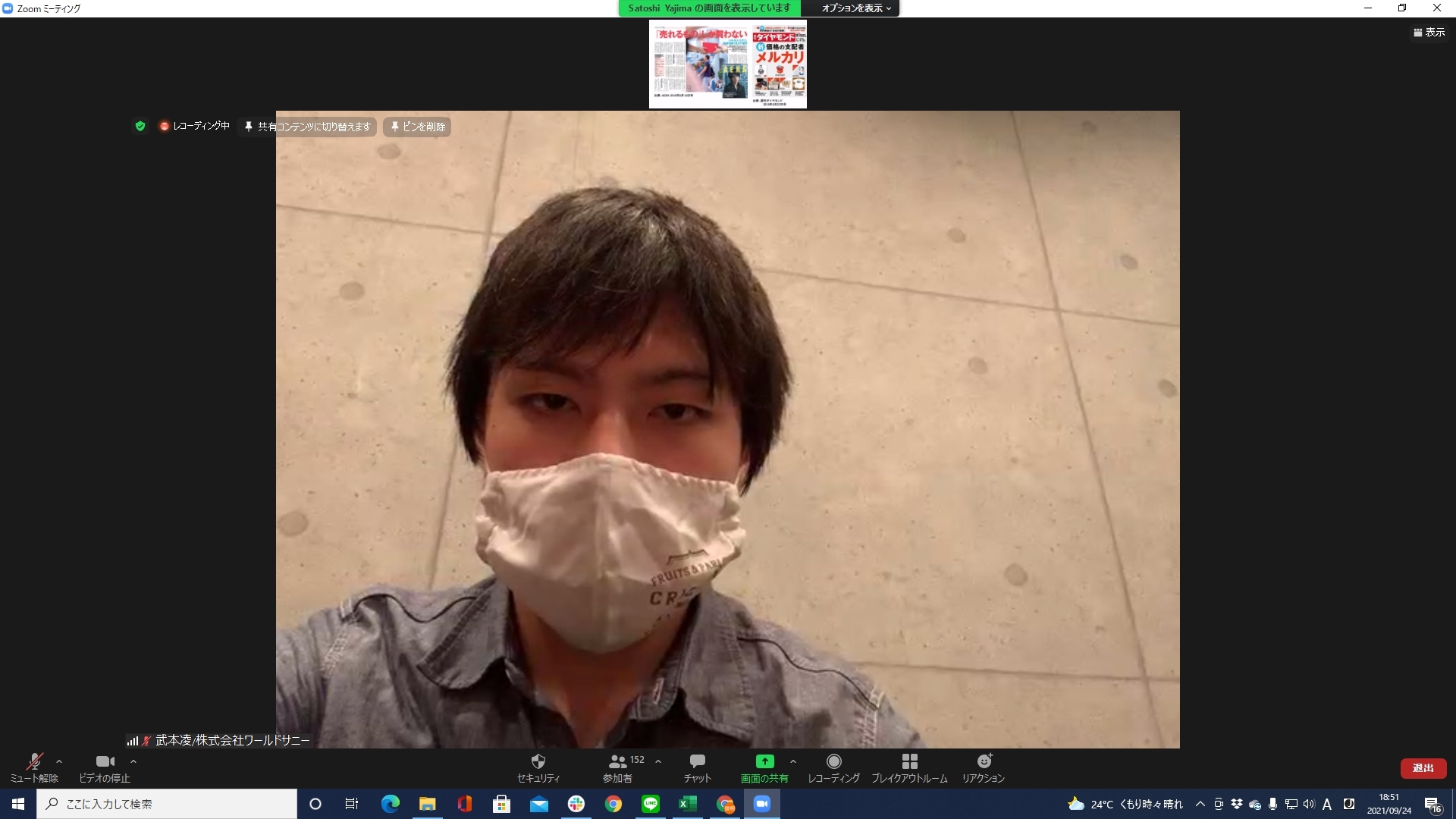Click the red 退出 leave button

point(1423,768)
